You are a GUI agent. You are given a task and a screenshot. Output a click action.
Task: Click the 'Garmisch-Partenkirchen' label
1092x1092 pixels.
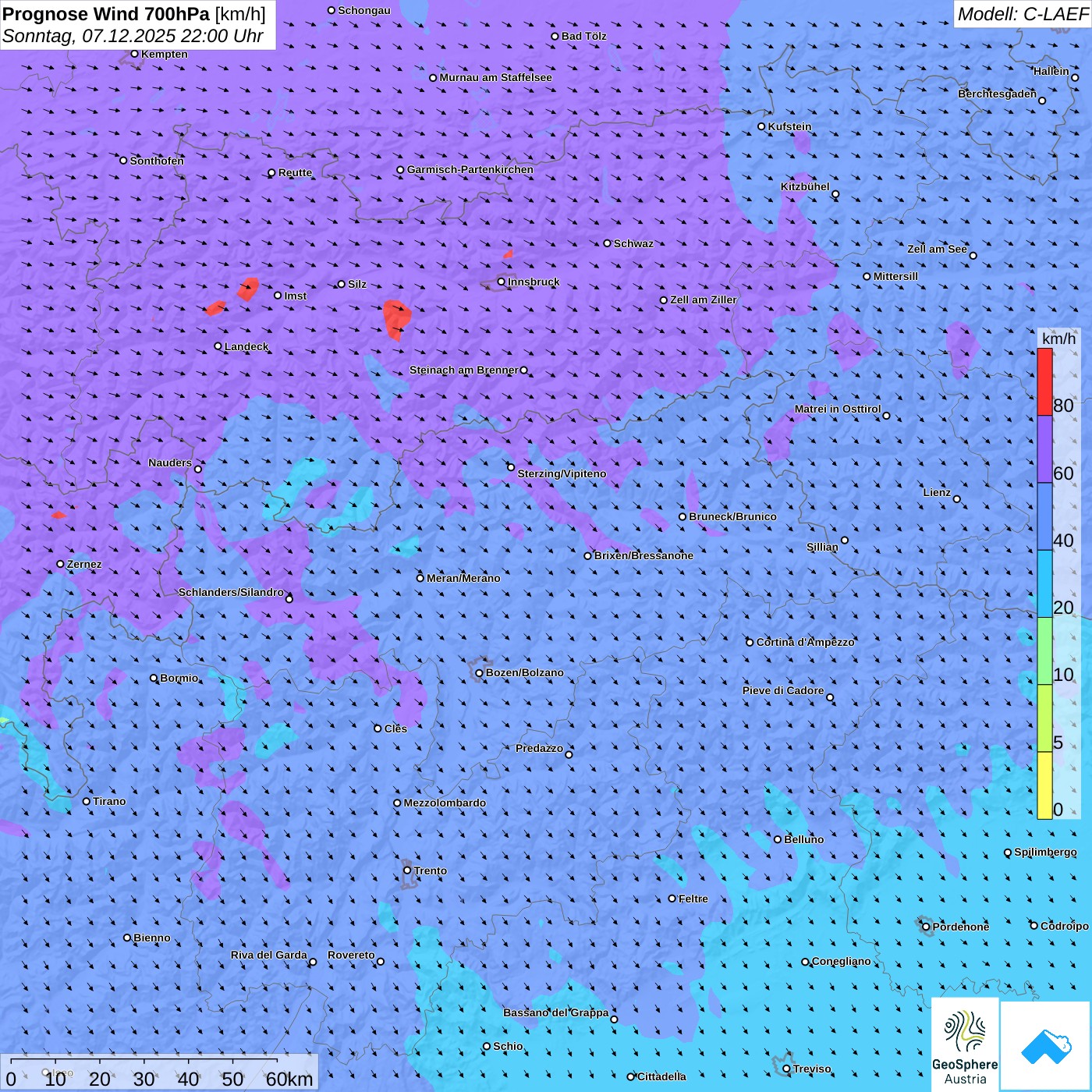tap(470, 169)
